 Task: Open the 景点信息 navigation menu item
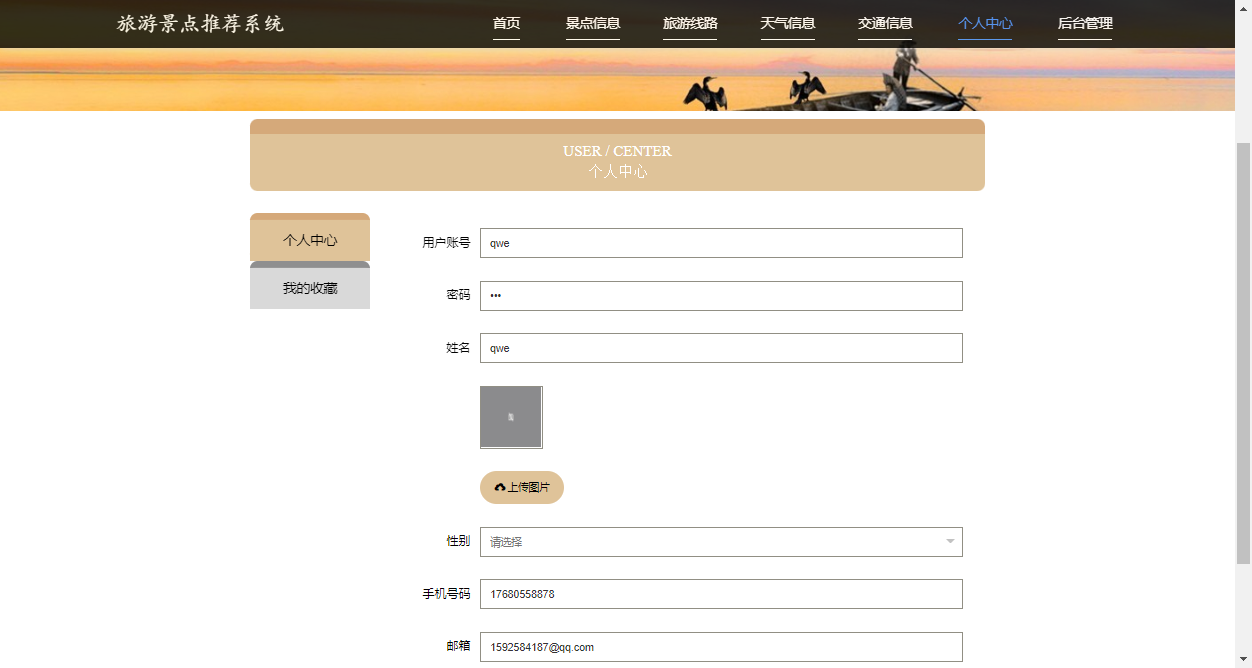click(593, 22)
